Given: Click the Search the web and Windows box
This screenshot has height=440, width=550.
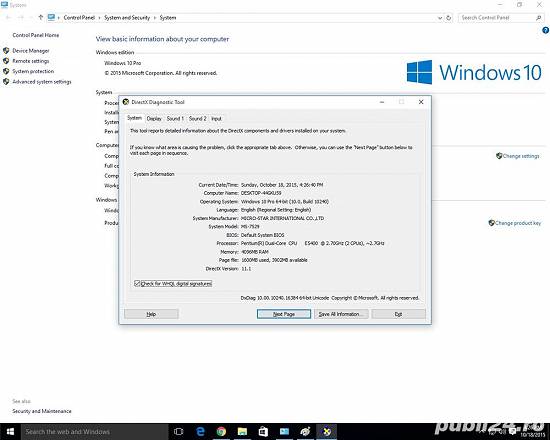Looking at the screenshot, I should click(95, 432).
